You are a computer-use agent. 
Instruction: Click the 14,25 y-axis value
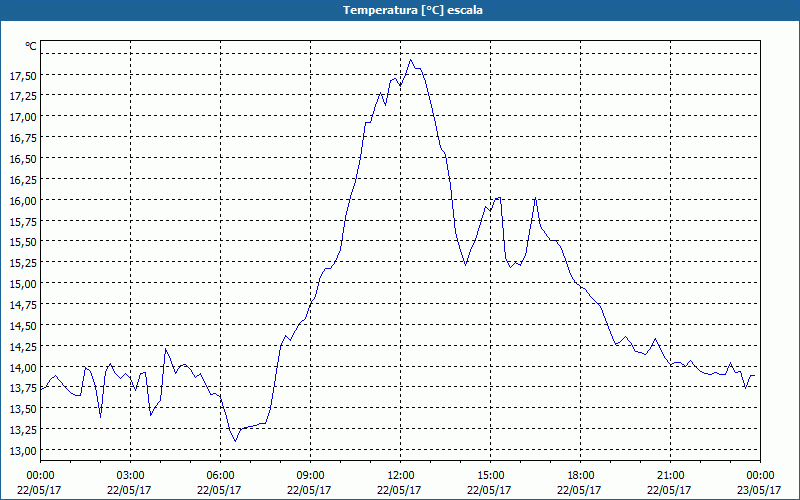pos(23,346)
